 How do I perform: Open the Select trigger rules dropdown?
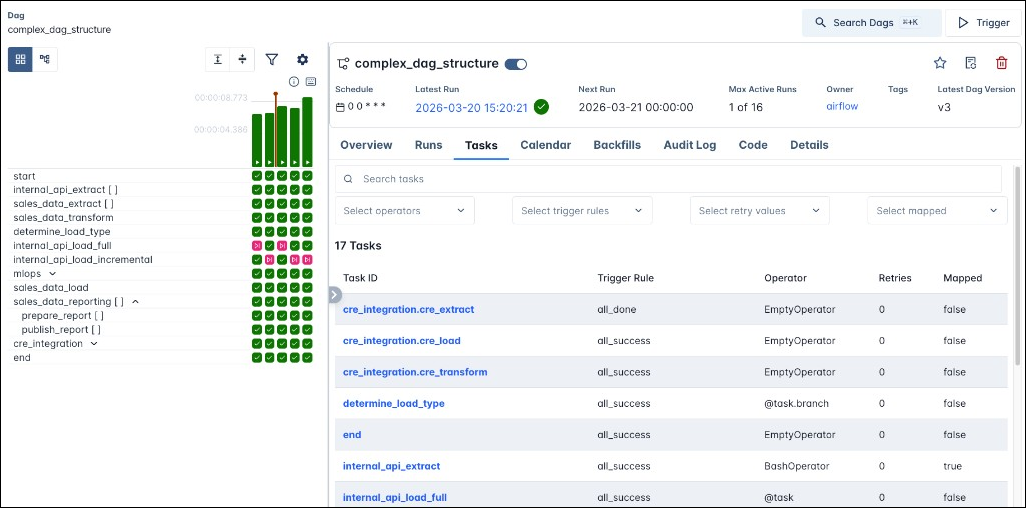pos(581,211)
